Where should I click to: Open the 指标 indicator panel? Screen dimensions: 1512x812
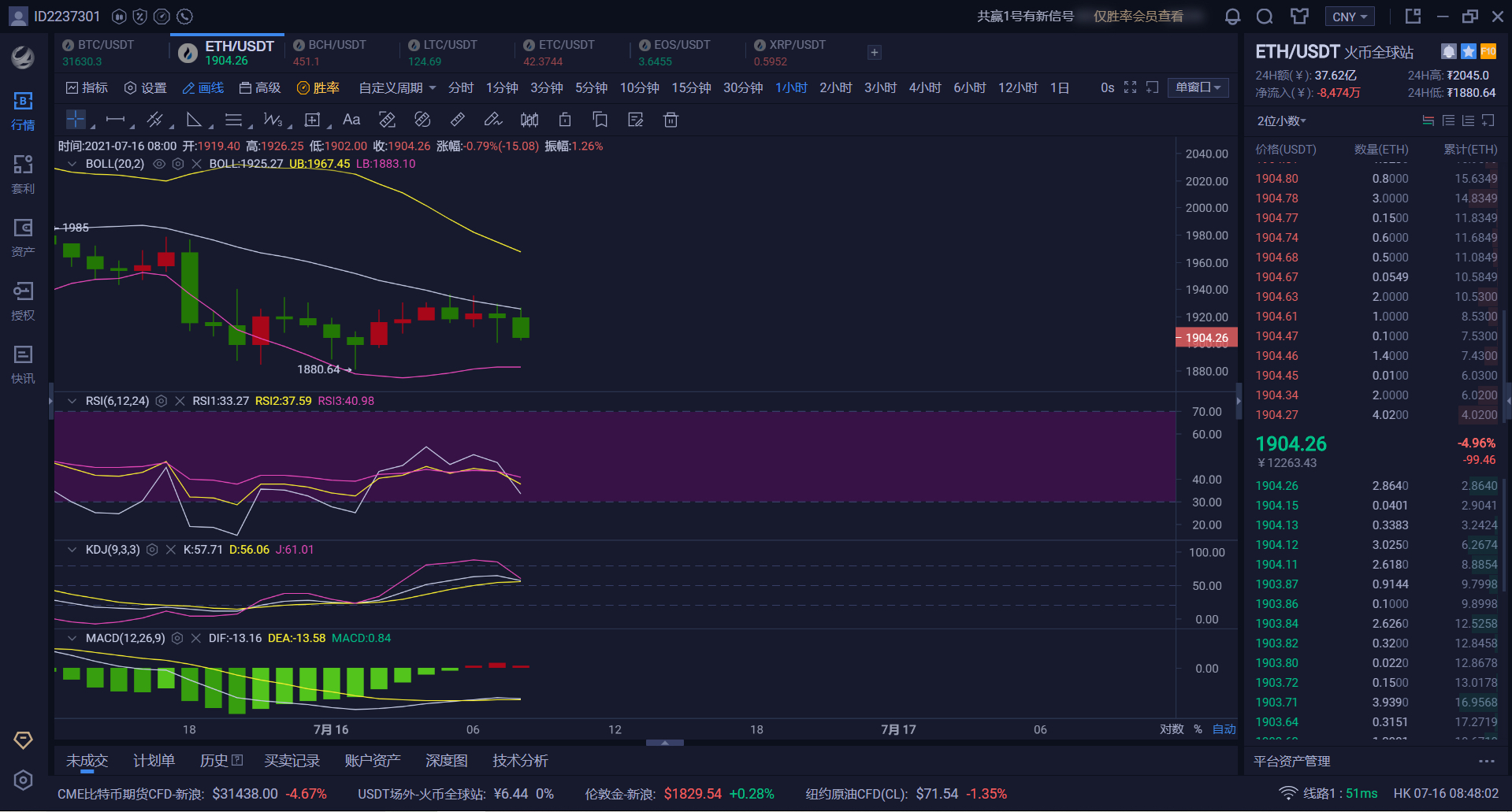(x=87, y=87)
